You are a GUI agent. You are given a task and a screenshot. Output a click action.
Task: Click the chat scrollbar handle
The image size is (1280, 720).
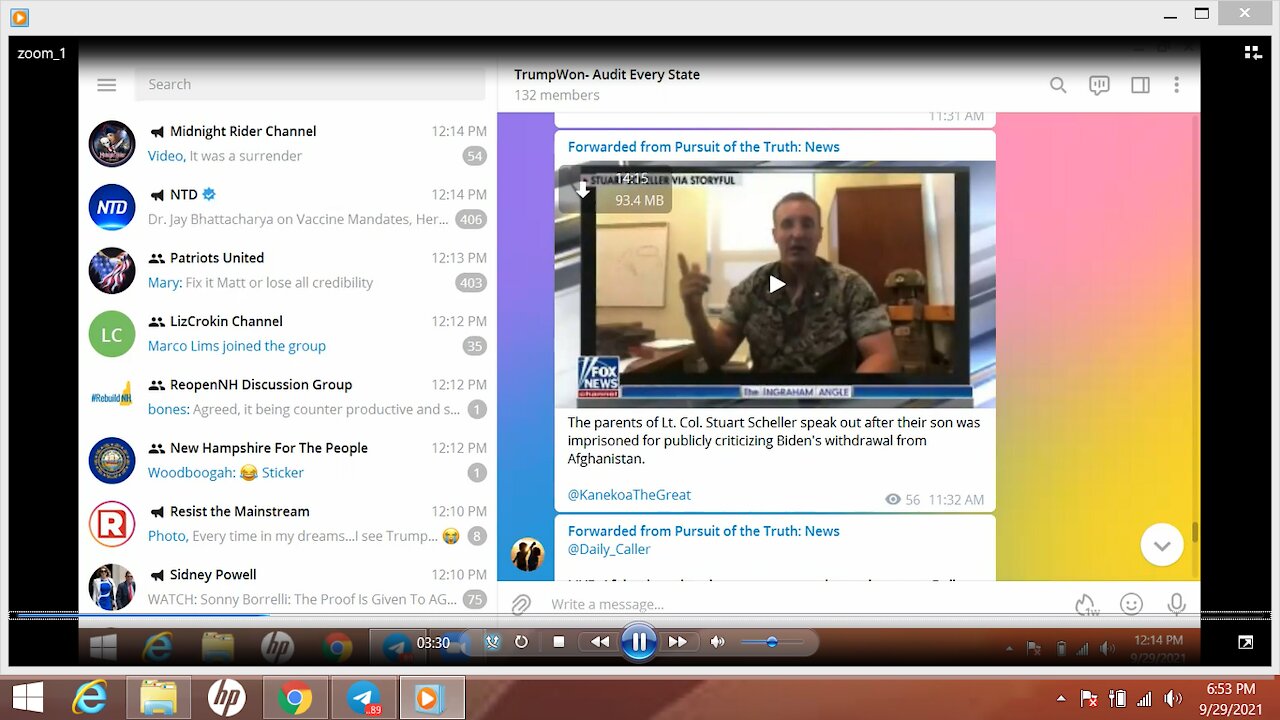[x=1195, y=532]
